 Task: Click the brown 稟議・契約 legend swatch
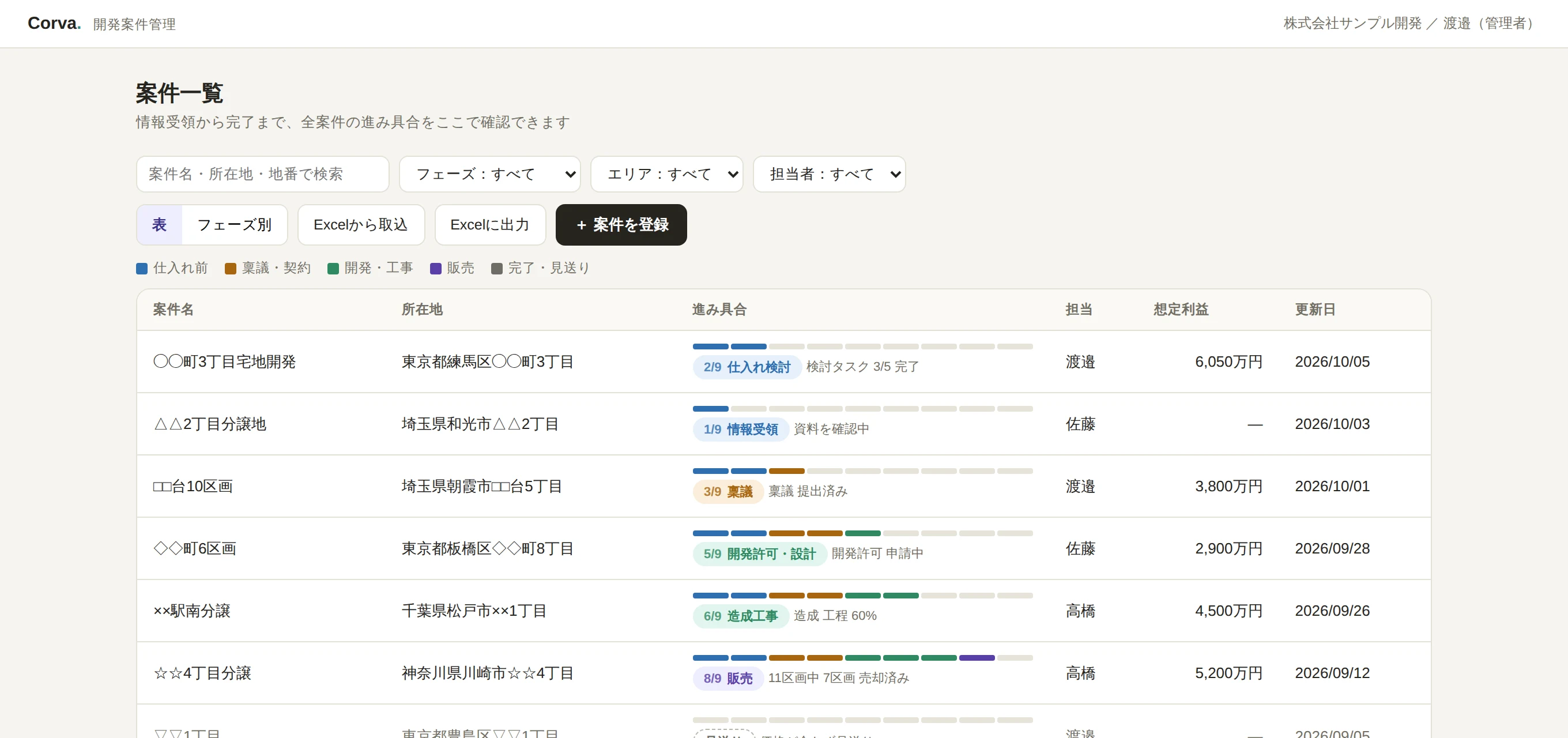[x=230, y=269]
